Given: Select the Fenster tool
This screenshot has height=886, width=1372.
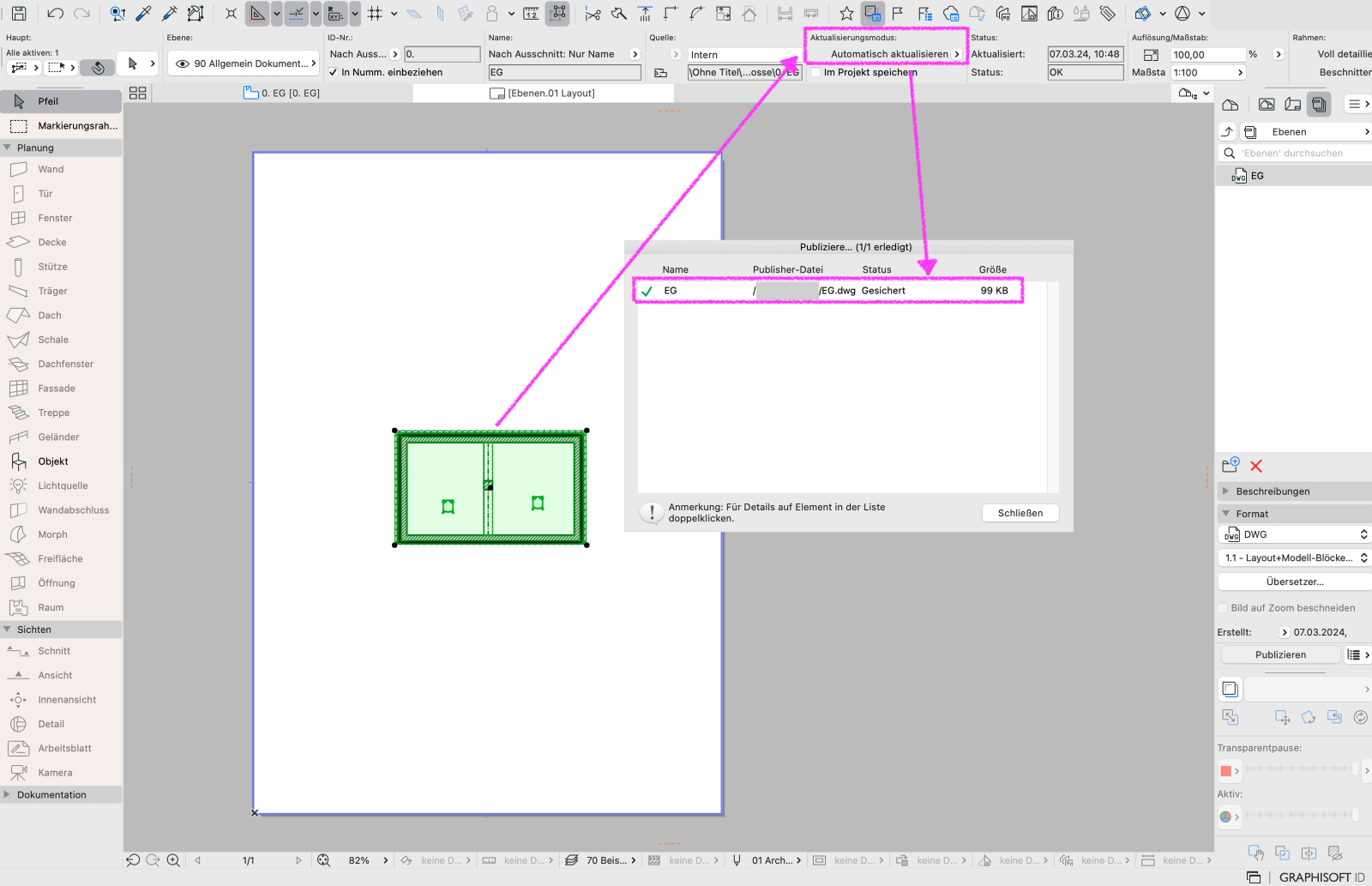Looking at the screenshot, I should (x=55, y=218).
